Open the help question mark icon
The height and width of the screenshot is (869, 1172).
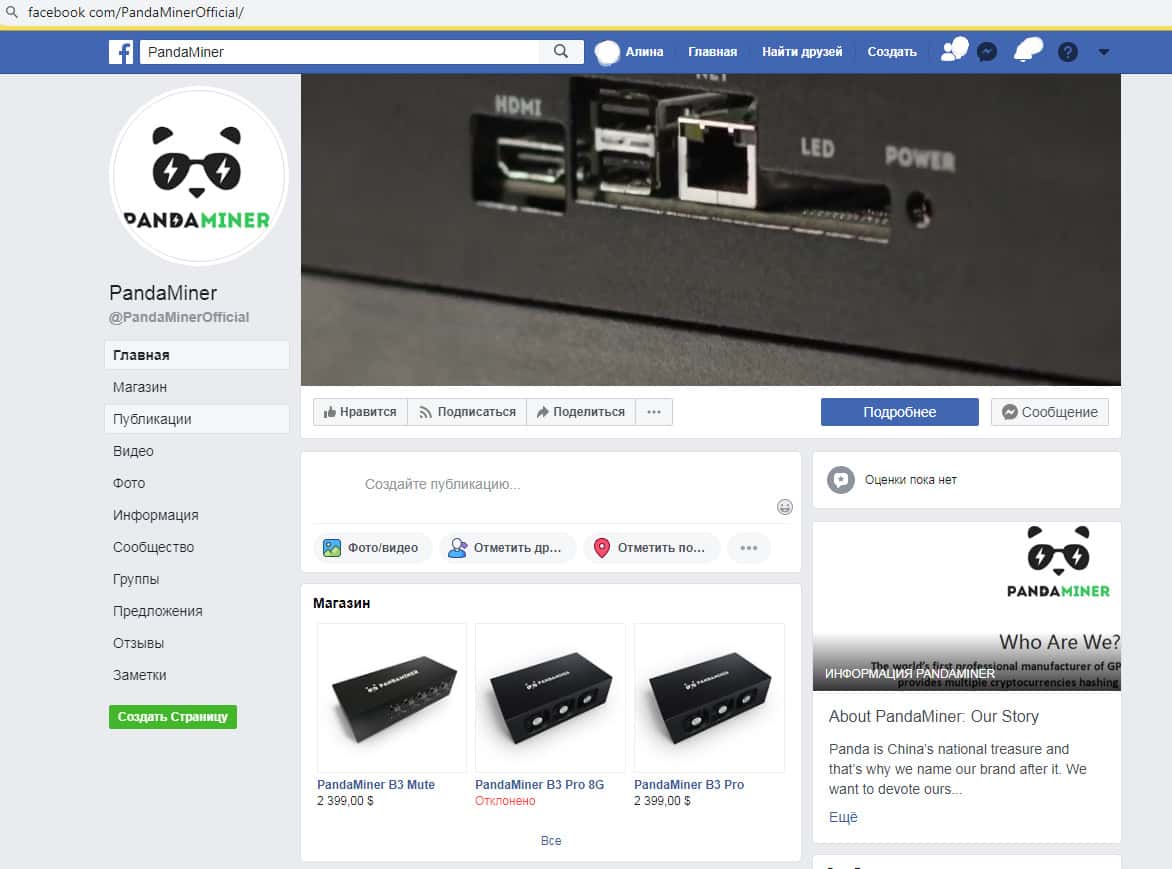tap(1067, 52)
